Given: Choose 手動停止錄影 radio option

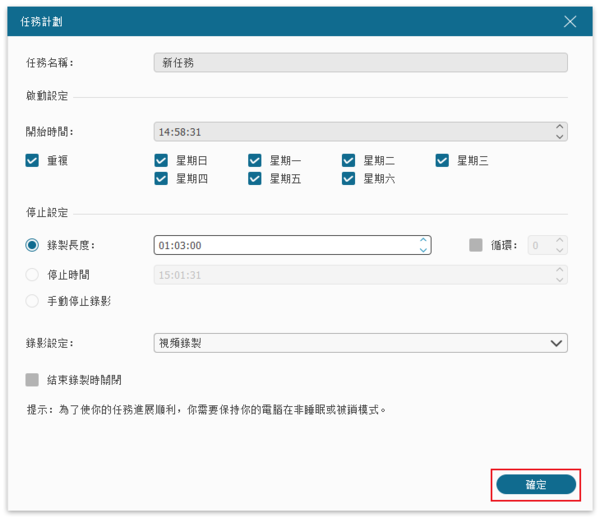Looking at the screenshot, I should pyautogui.click(x=33, y=301).
